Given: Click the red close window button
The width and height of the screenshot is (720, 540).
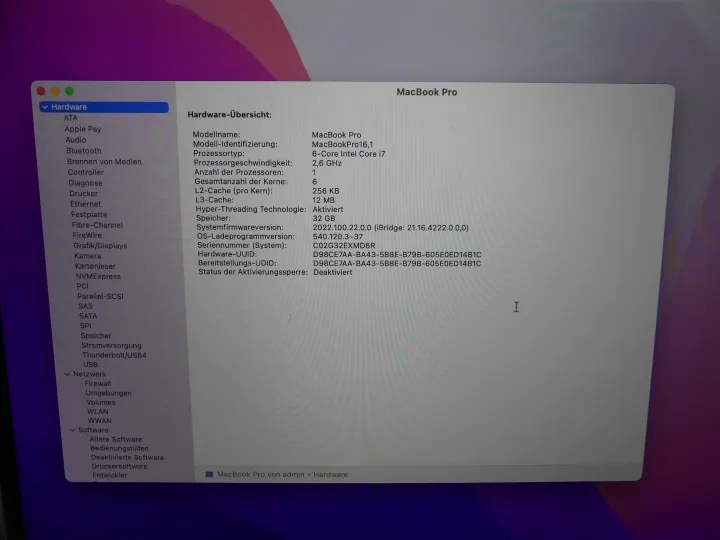Looking at the screenshot, I should pos(41,91).
